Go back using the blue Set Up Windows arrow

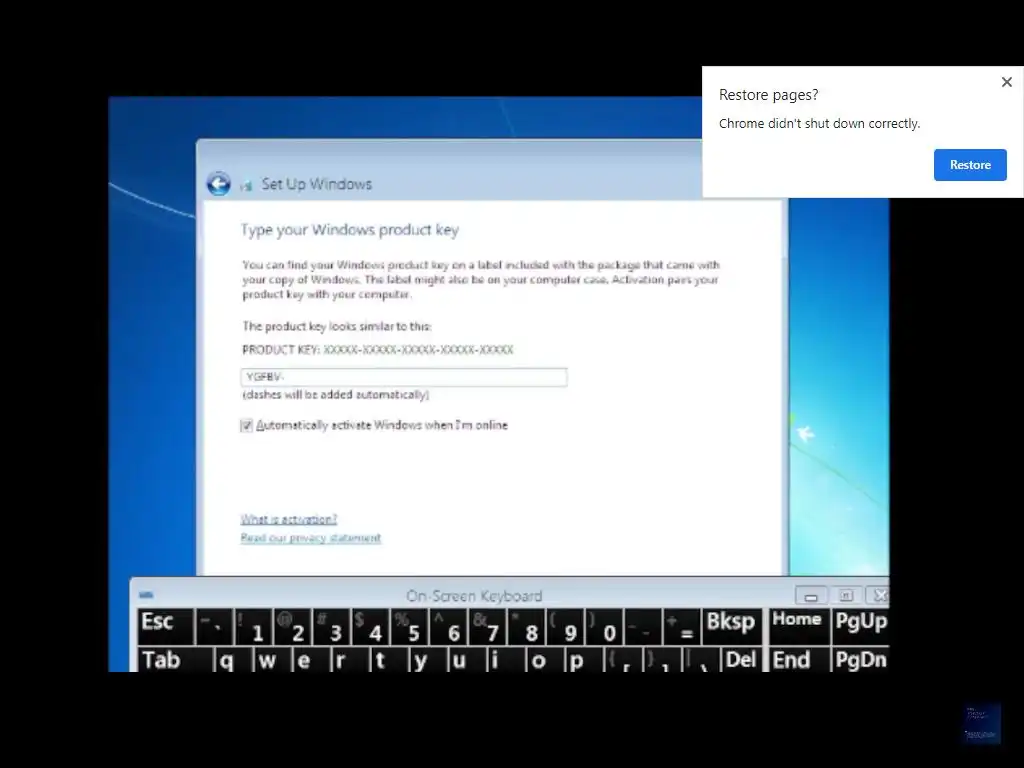pyautogui.click(x=219, y=184)
